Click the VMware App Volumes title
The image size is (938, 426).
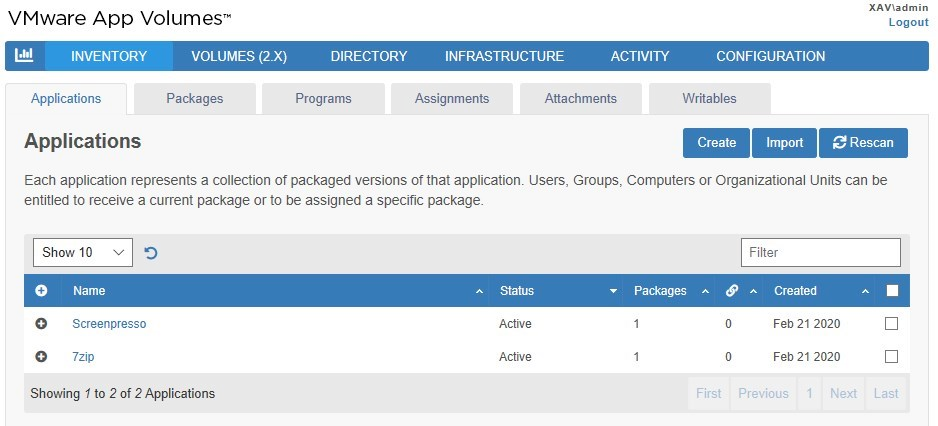119,19
